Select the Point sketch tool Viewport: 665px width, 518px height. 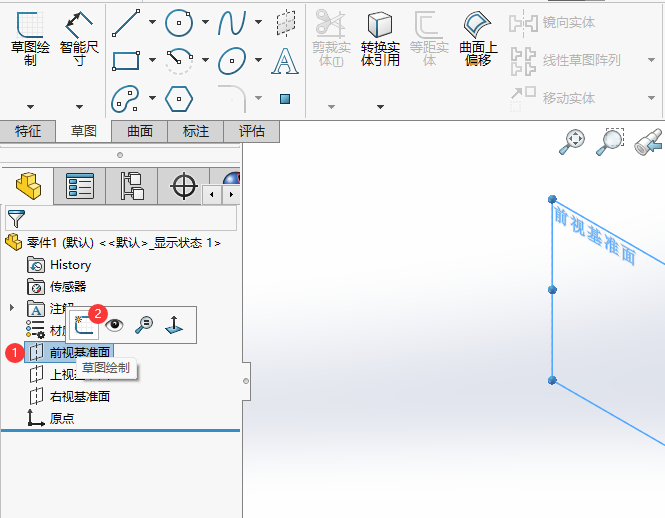pyautogui.click(x=285, y=99)
